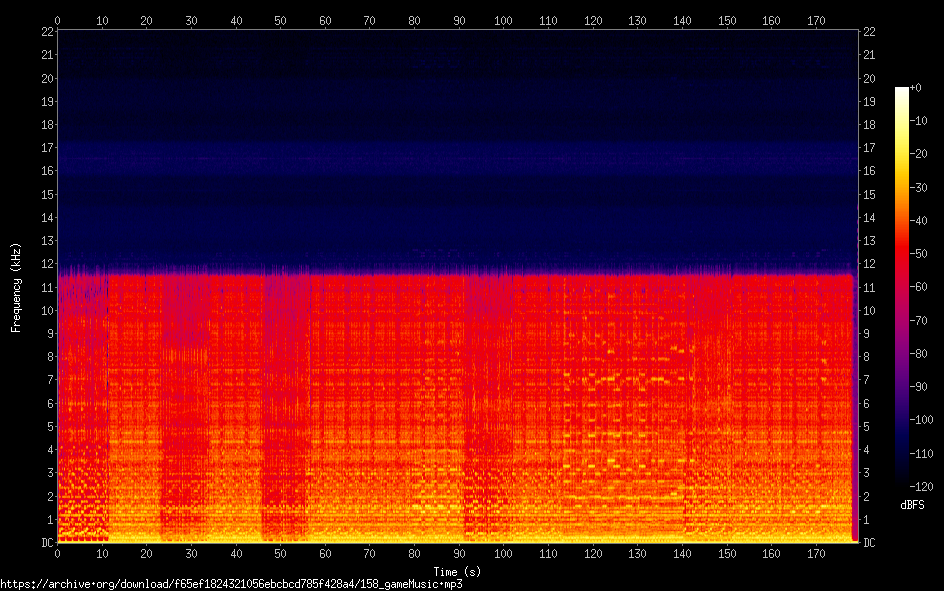Click the 5 kHz label on right axis

coord(867,427)
